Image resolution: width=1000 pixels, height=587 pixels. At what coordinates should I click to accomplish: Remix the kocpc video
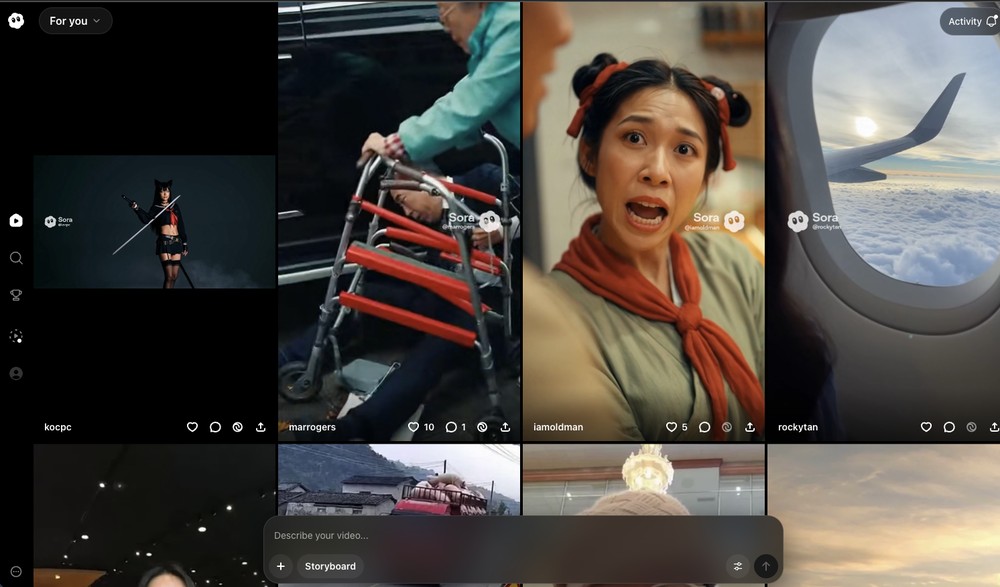[237, 427]
